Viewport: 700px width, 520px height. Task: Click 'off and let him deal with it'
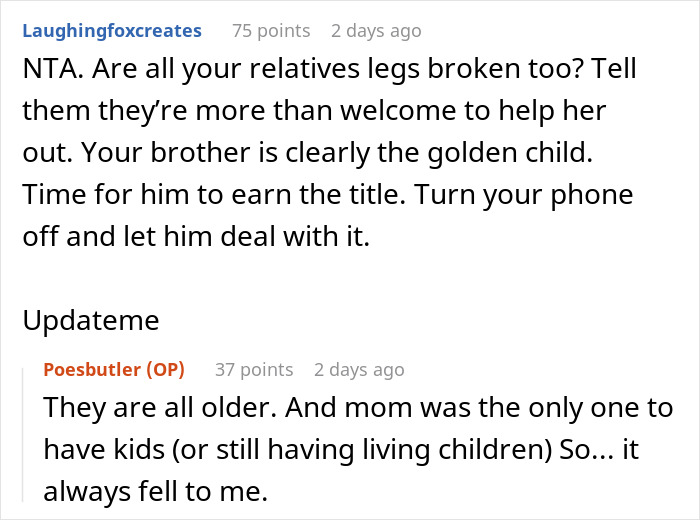pos(196,236)
